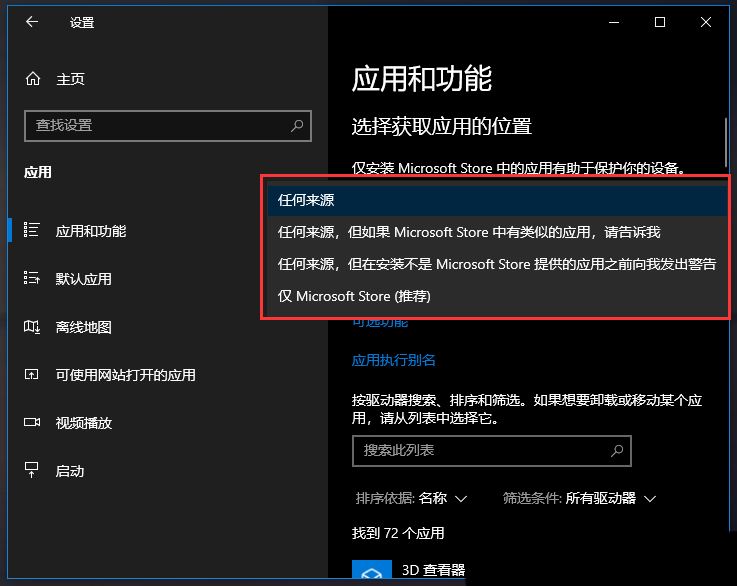Click the 应用和功能 list icon
737x586 pixels.
pos(32,231)
